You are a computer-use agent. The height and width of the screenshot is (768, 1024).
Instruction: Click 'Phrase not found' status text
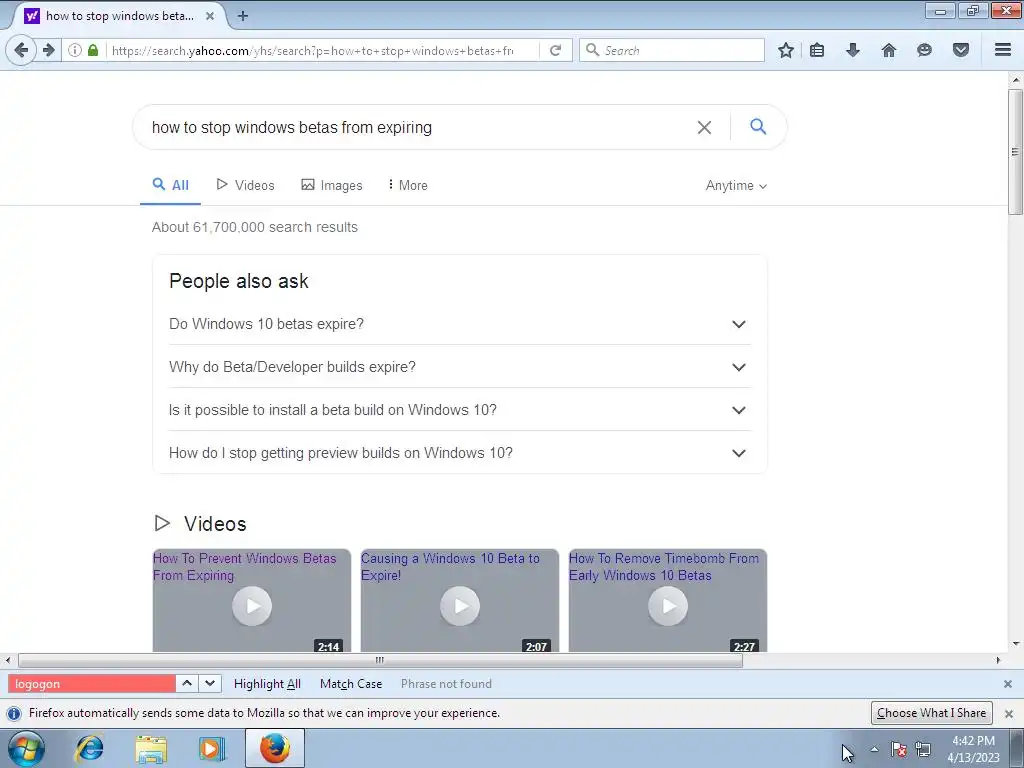pyautogui.click(x=446, y=684)
